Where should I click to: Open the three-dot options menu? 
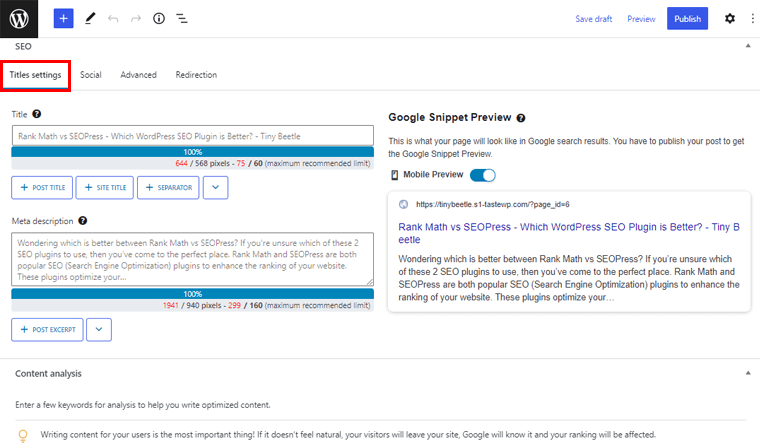point(752,18)
